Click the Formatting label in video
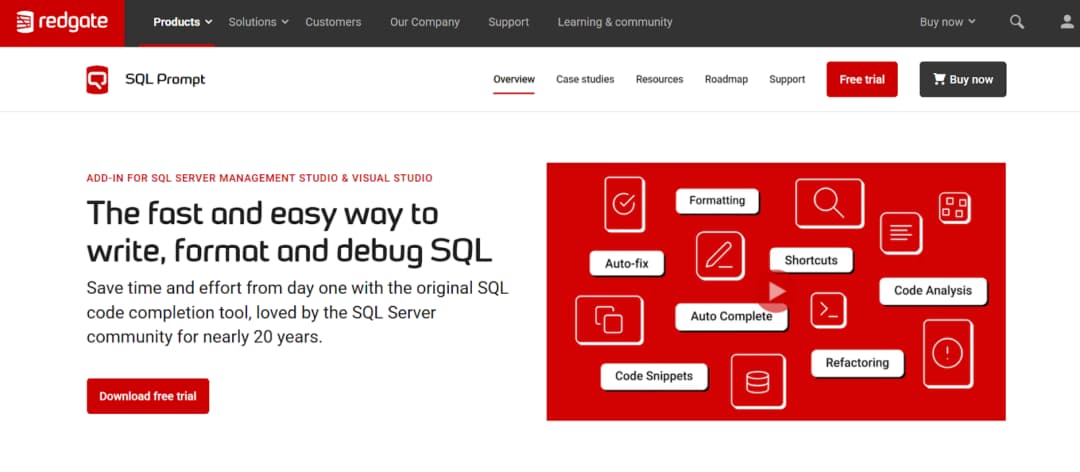 coord(717,201)
